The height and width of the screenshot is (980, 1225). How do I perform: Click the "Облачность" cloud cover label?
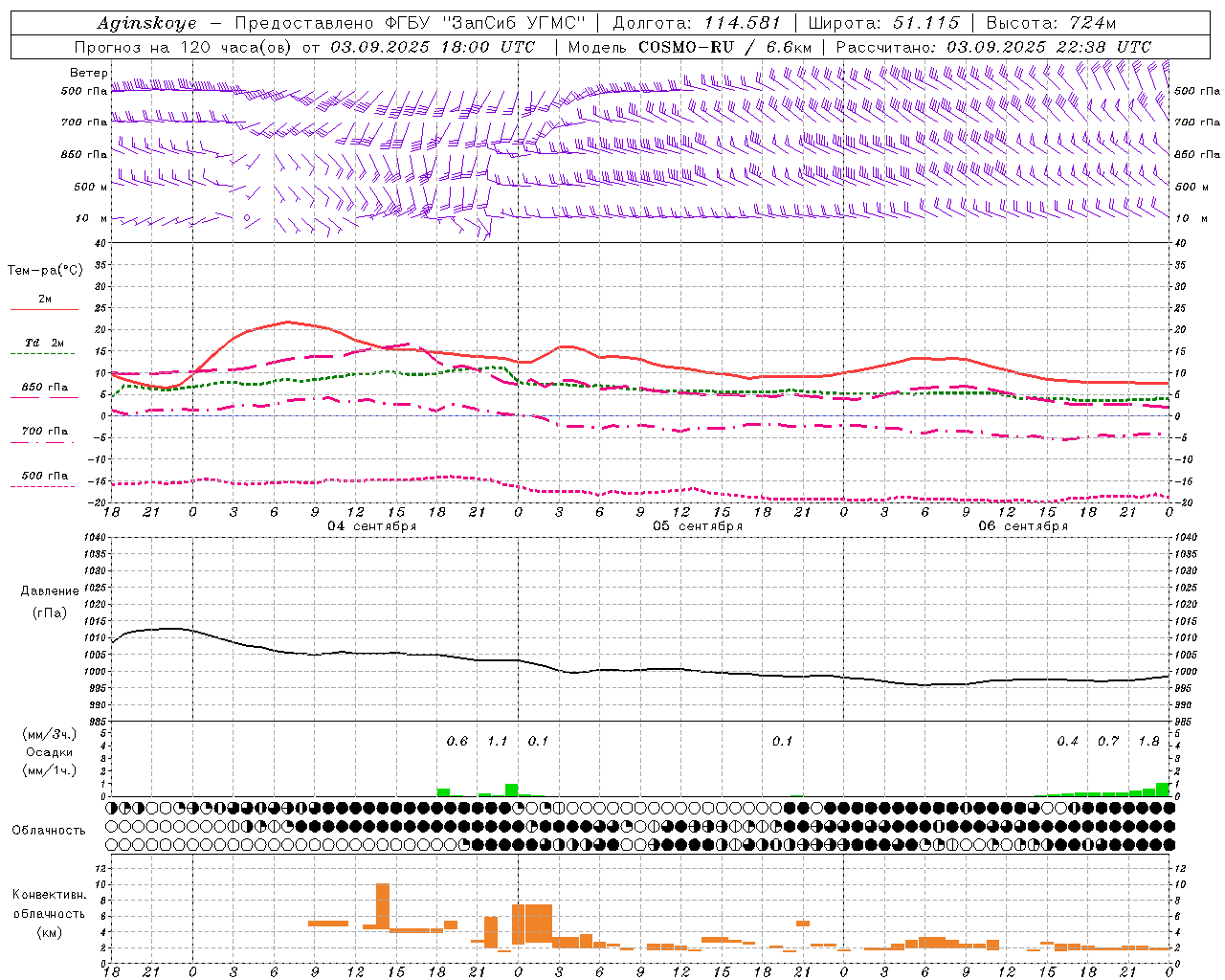[x=49, y=830]
